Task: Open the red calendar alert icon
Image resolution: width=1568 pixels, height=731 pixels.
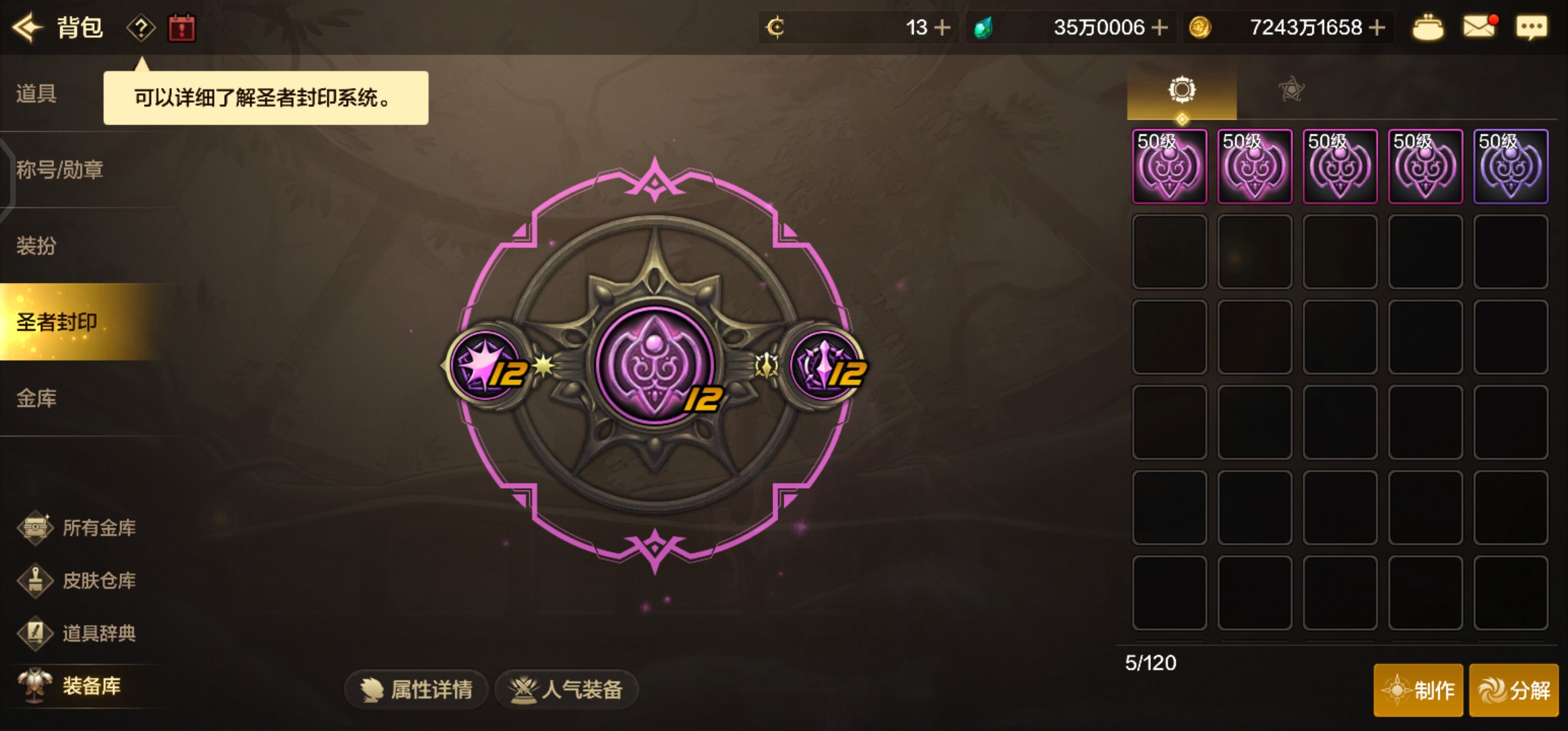Action: pos(181,28)
